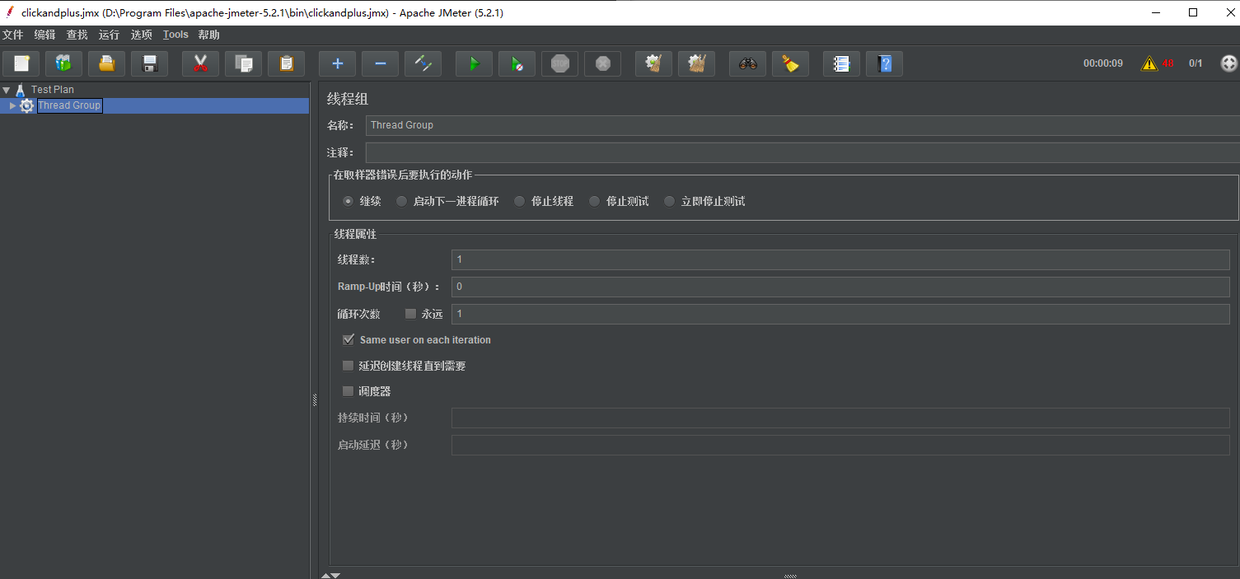The height and width of the screenshot is (579, 1240).
Task: Open an existing JMX file
Action: coord(105,63)
